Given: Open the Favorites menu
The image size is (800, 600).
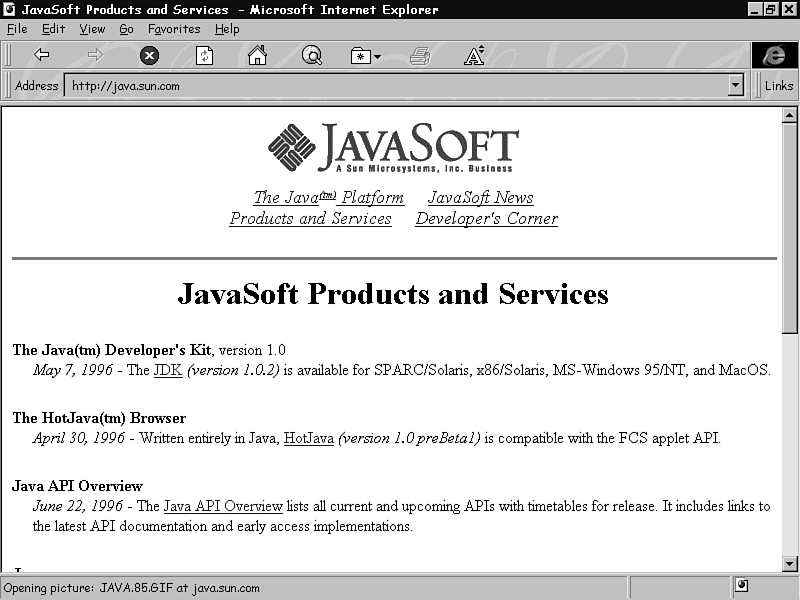Looking at the screenshot, I should coord(174,29).
